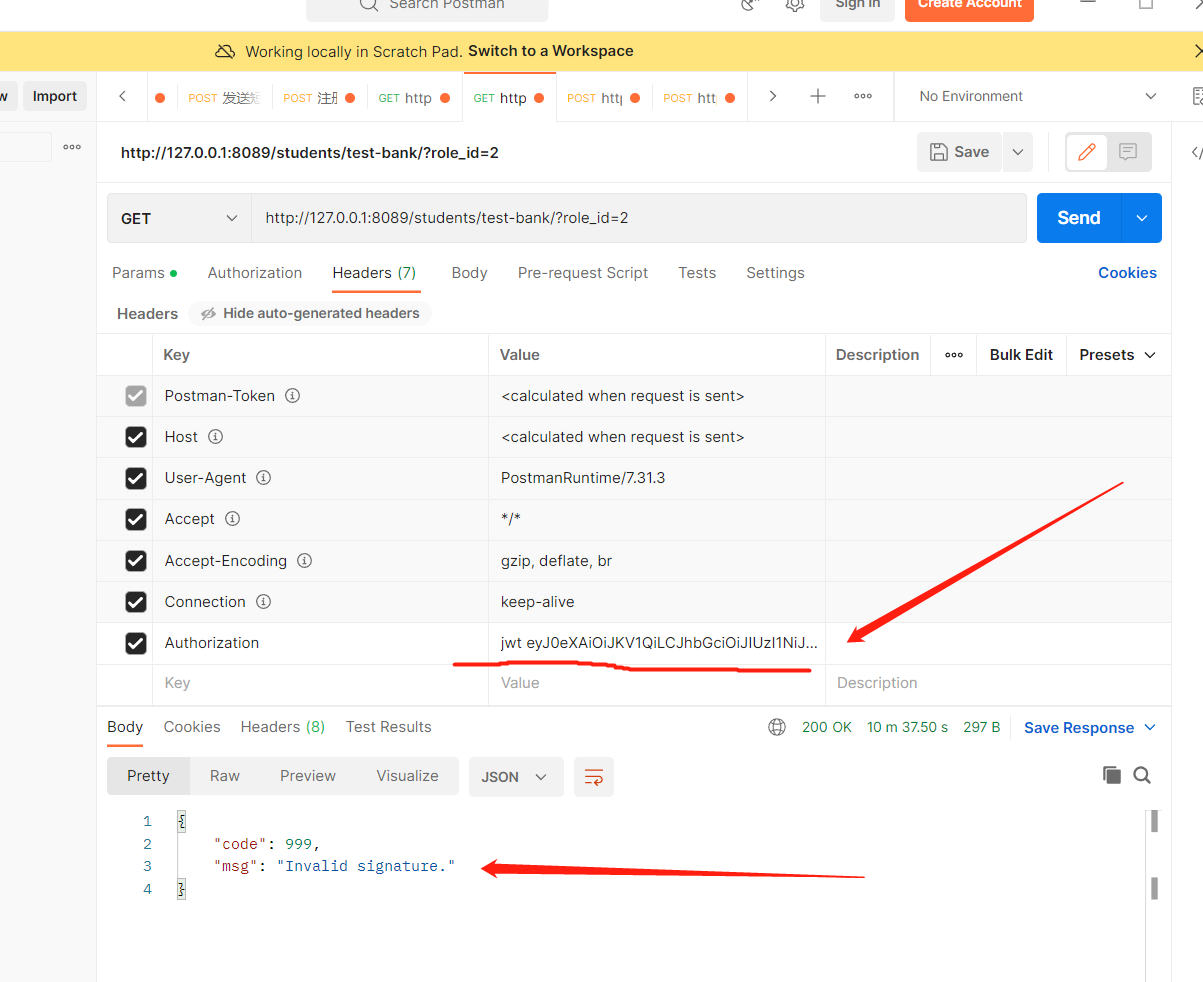This screenshot has height=982, width=1203.
Task: Click the hidden-eye icon in Hide auto-generated headers
Action: [208, 313]
